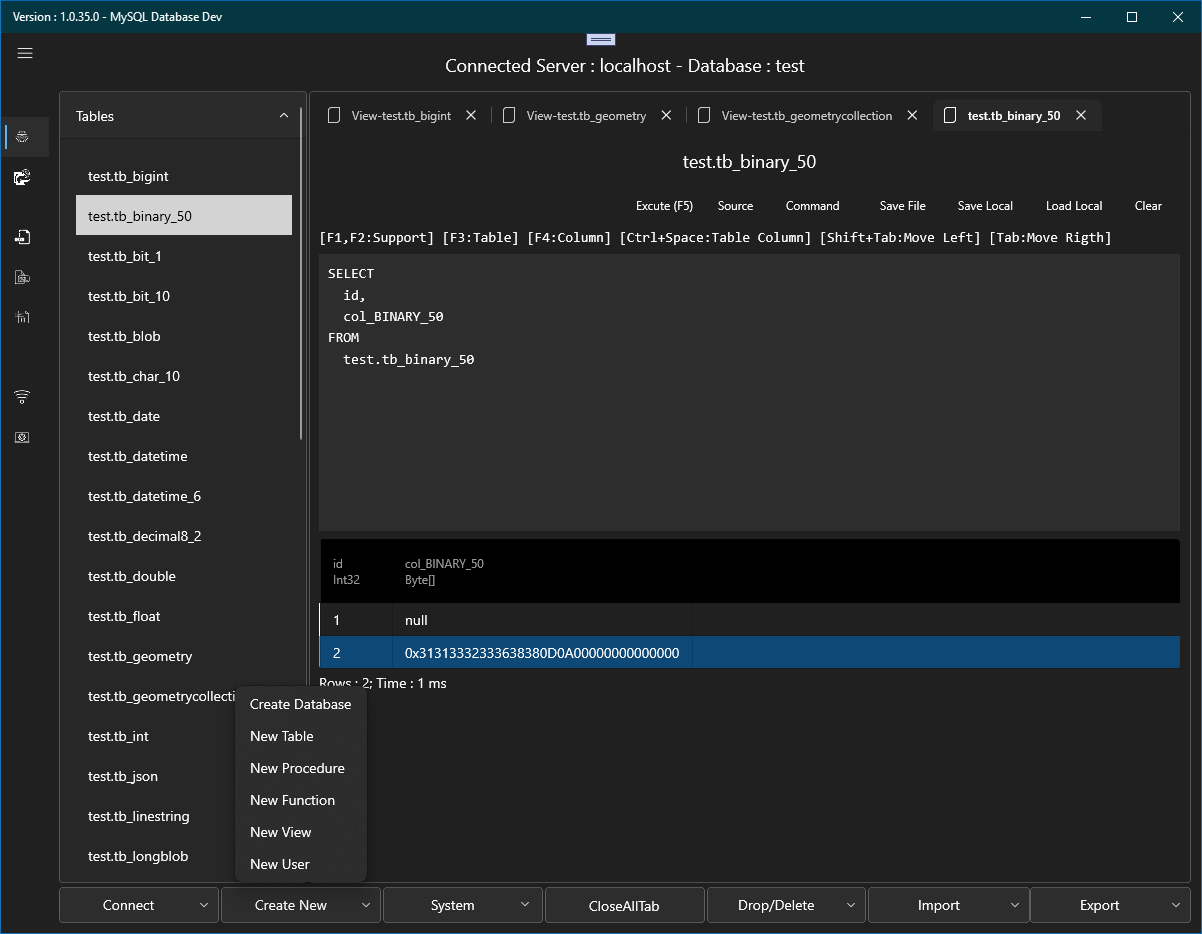Open the Export dropdown
1202x934 pixels.
1110,905
